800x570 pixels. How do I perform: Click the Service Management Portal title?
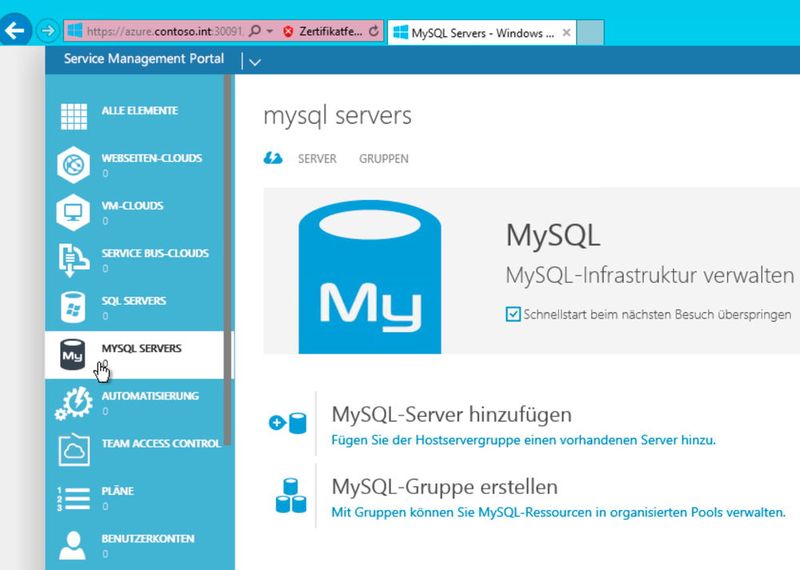click(144, 59)
